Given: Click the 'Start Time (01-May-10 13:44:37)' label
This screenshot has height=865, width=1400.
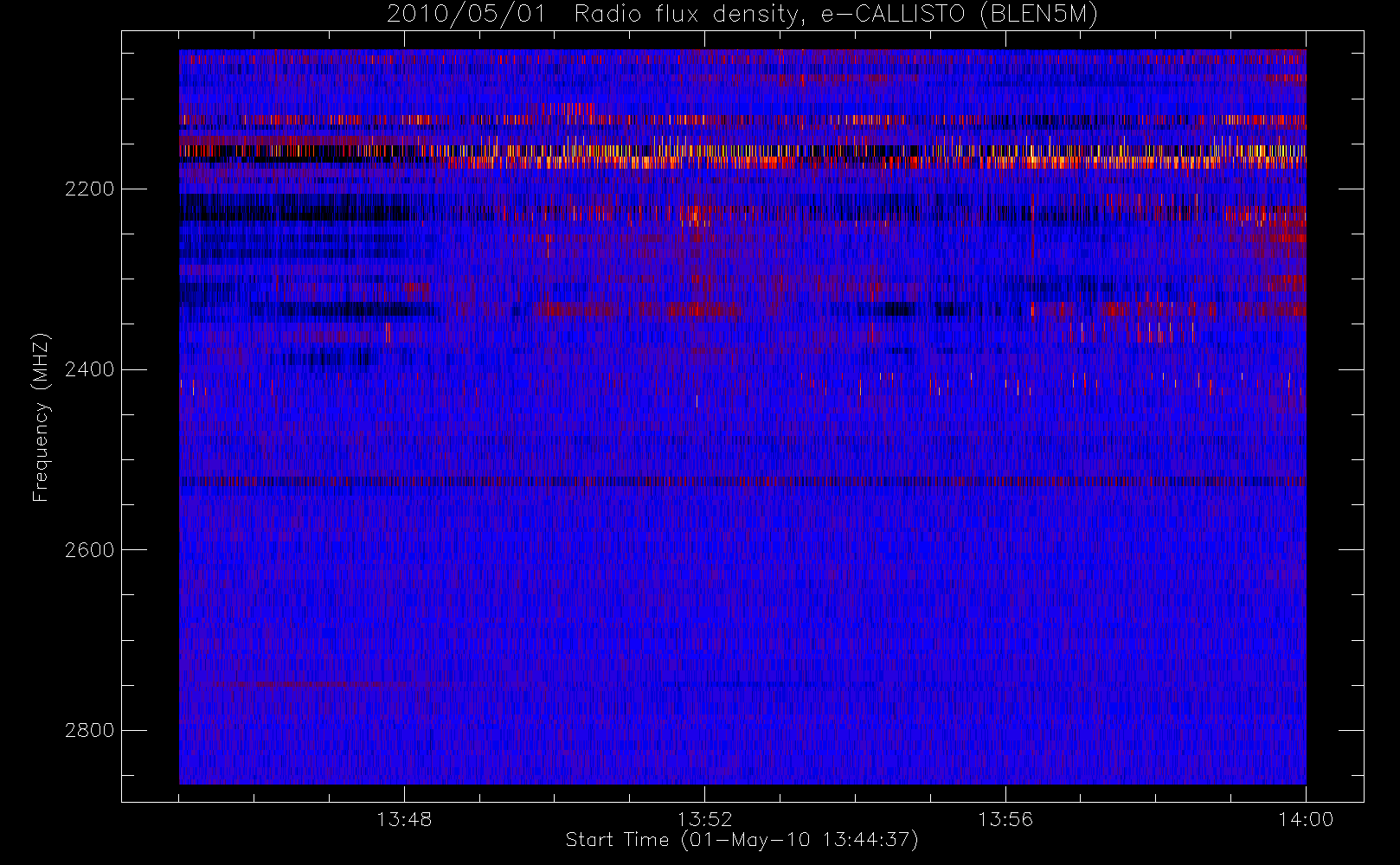Looking at the screenshot, I should 742,840.
